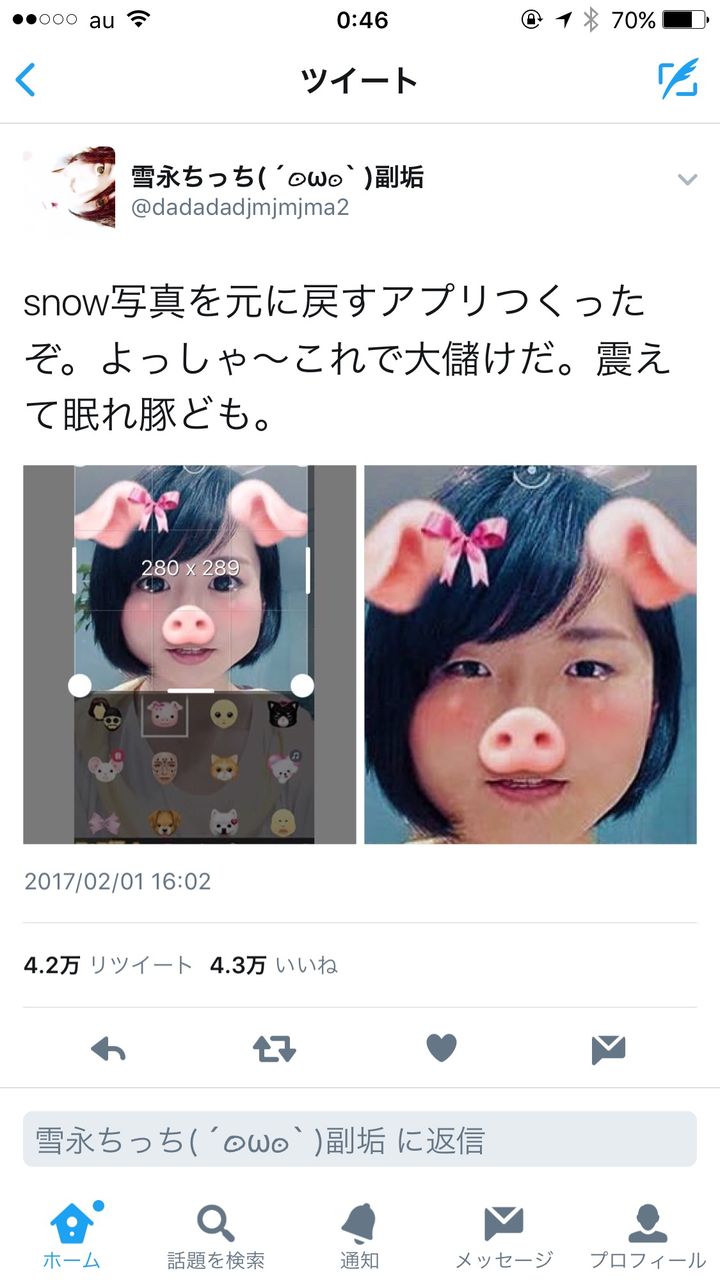Viewport: 720px width, 1280px height.
Task: Open the ホーム tab
Action: (72, 1235)
